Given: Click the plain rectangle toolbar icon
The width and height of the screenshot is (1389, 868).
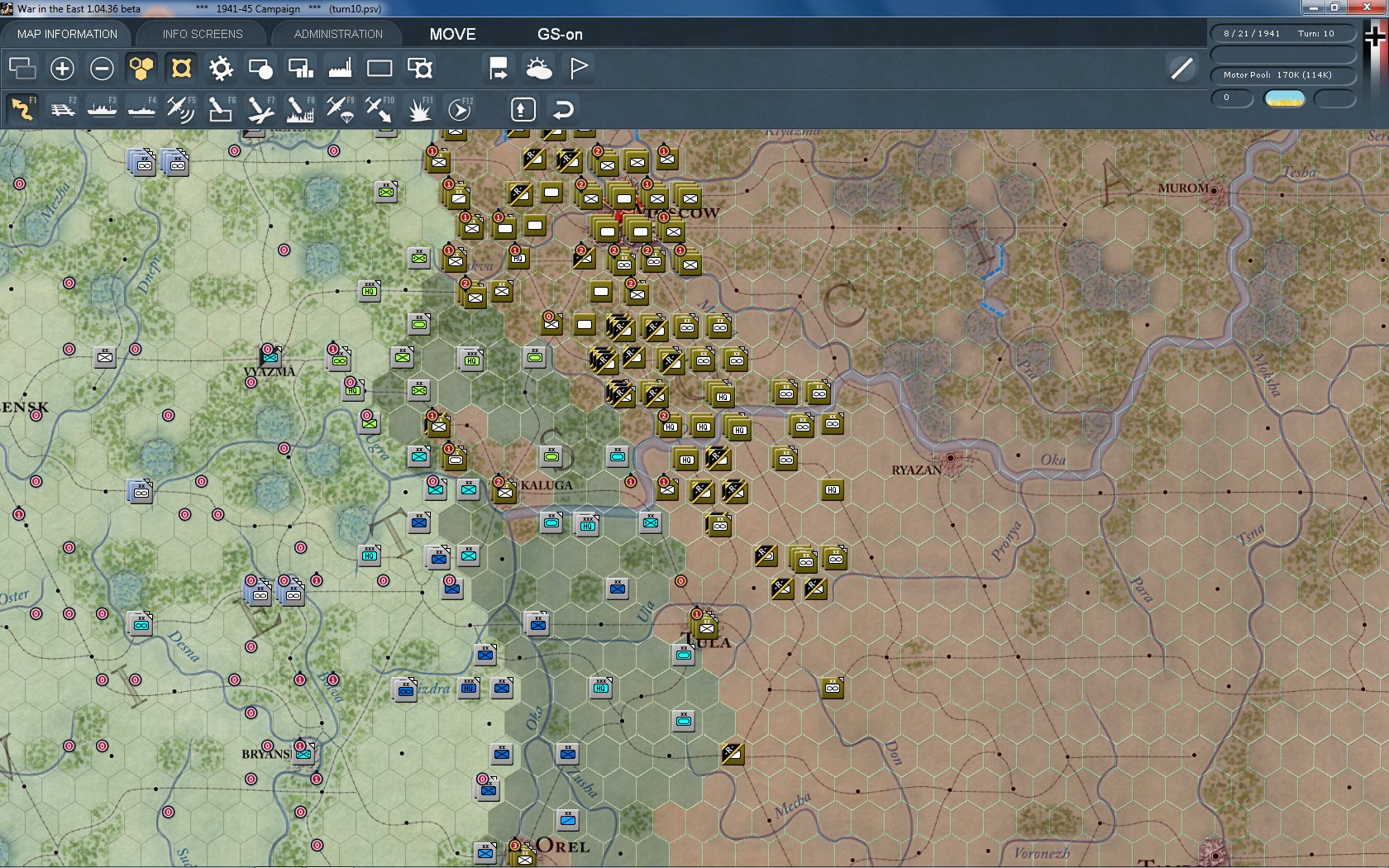Looking at the screenshot, I should [x=379, y=68].
